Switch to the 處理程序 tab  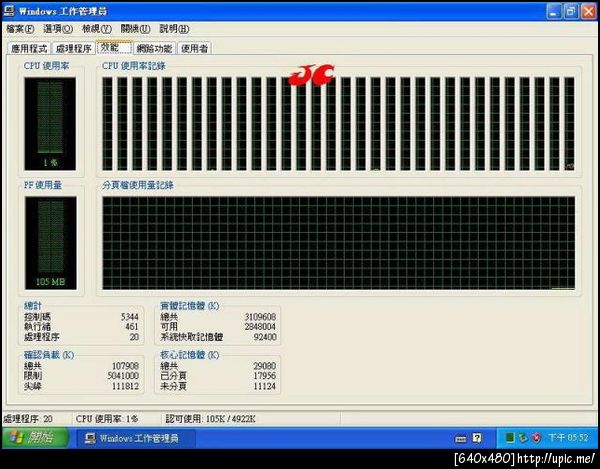point(73,49)
